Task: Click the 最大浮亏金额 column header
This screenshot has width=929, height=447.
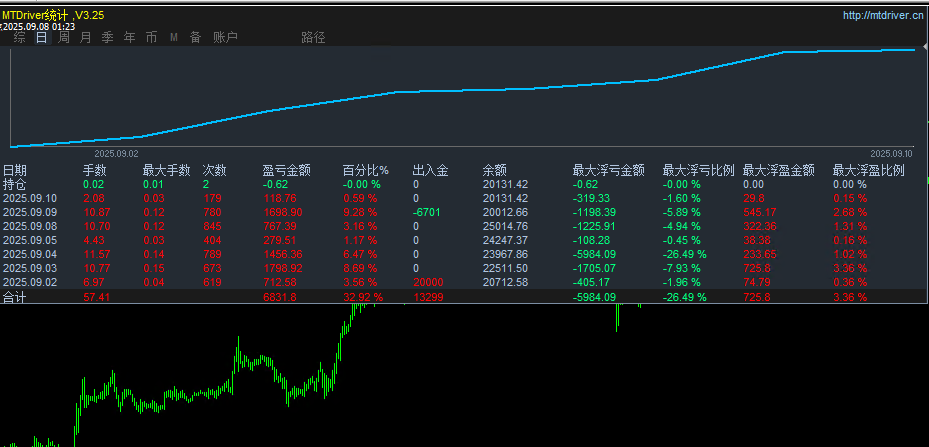Action: click(608, 171)
